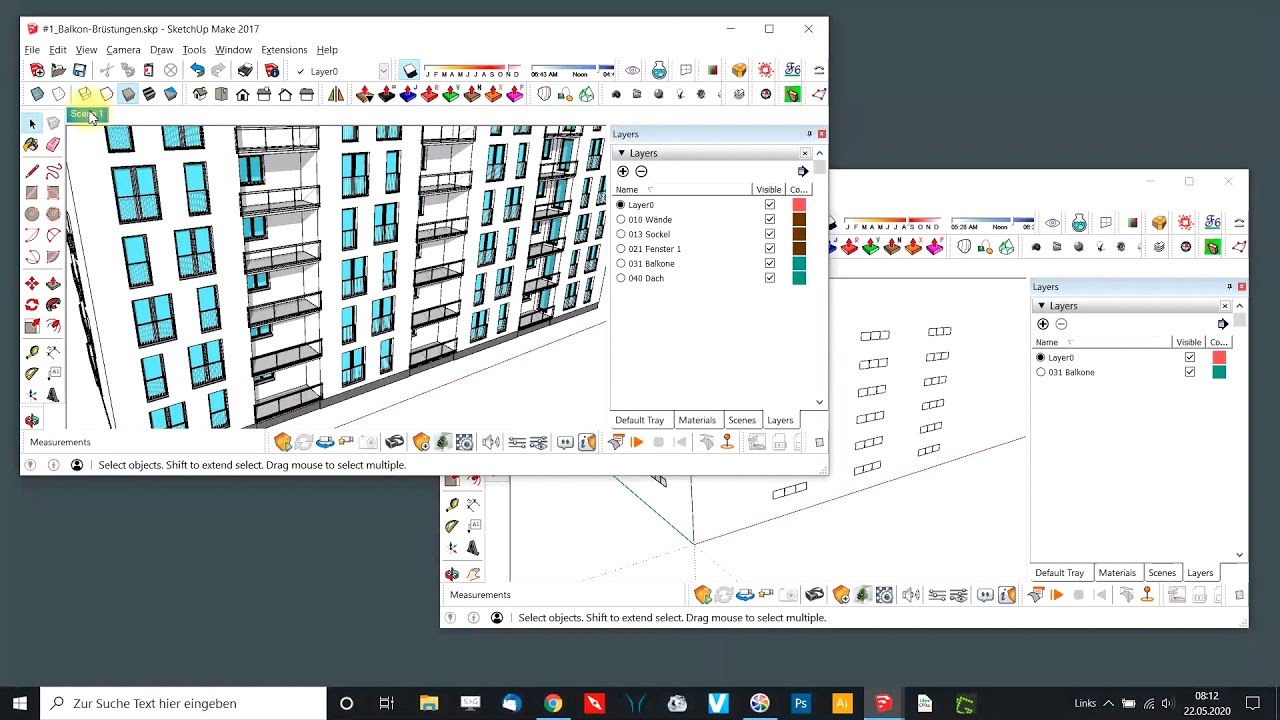Activate the Line pencil tool
The image size is (1280, 720).
(x=32, y=171)
